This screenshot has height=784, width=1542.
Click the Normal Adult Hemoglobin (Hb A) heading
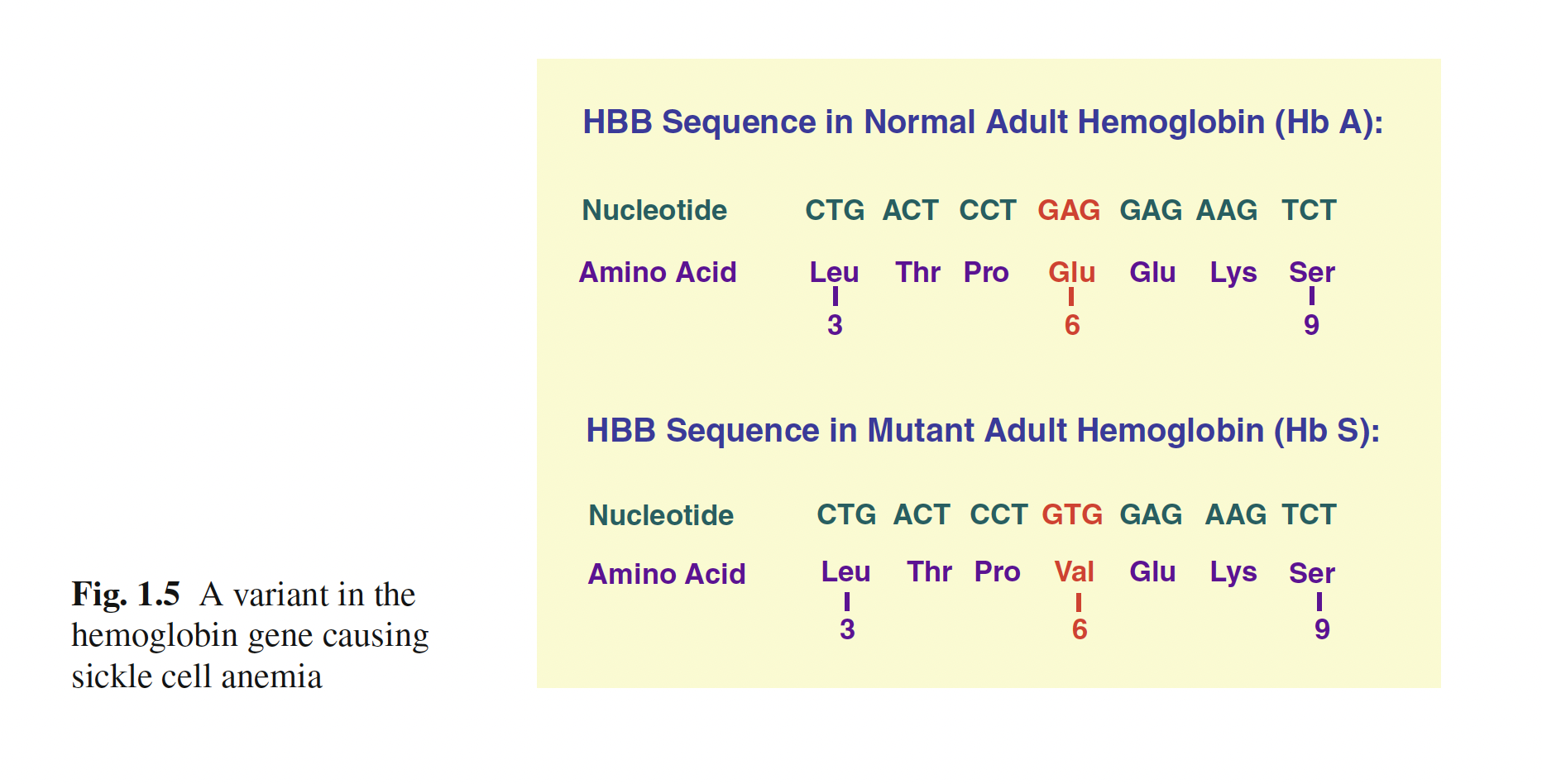(983, 122)
